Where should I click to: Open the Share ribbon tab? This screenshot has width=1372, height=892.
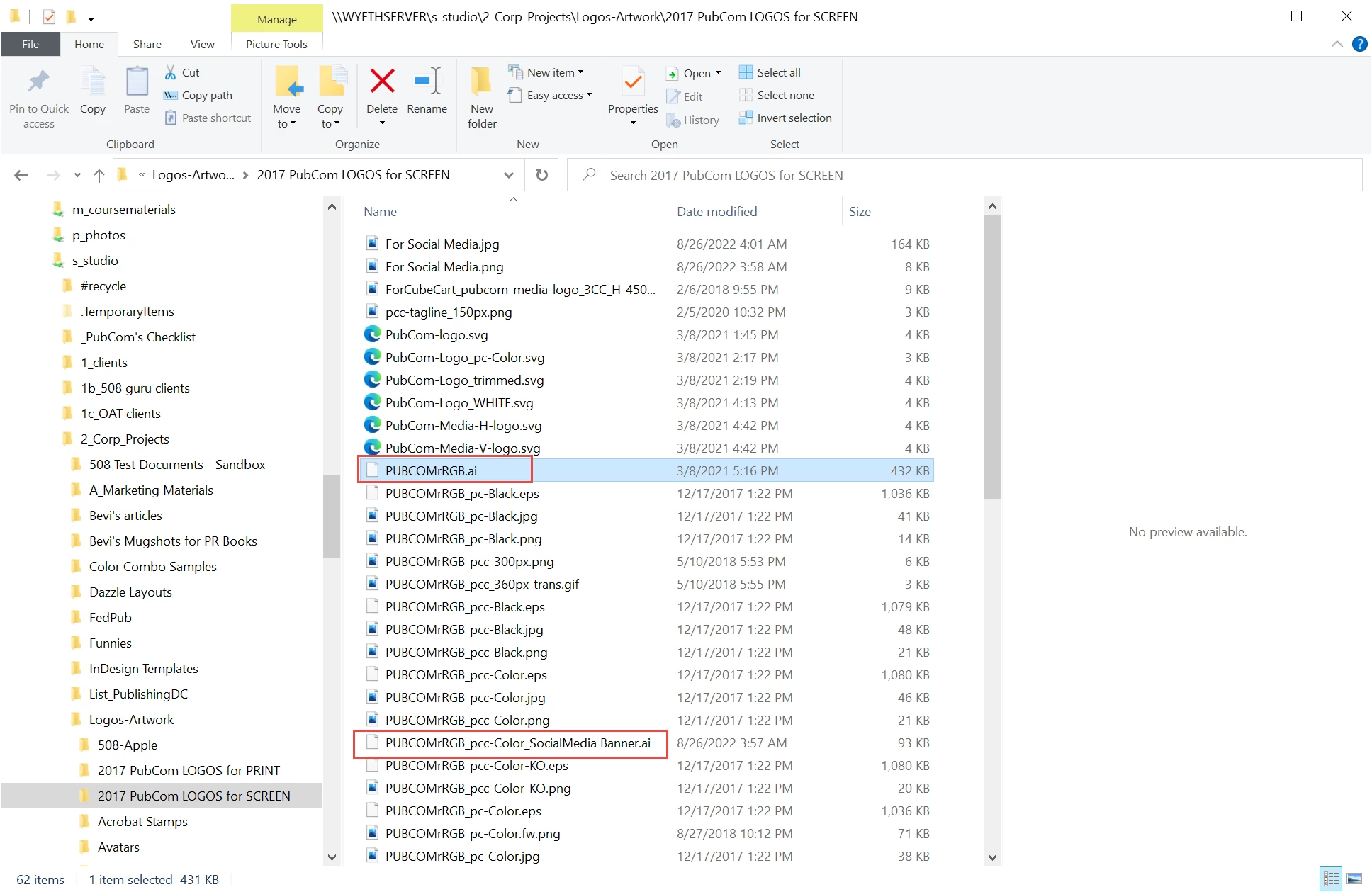(147, 44)
